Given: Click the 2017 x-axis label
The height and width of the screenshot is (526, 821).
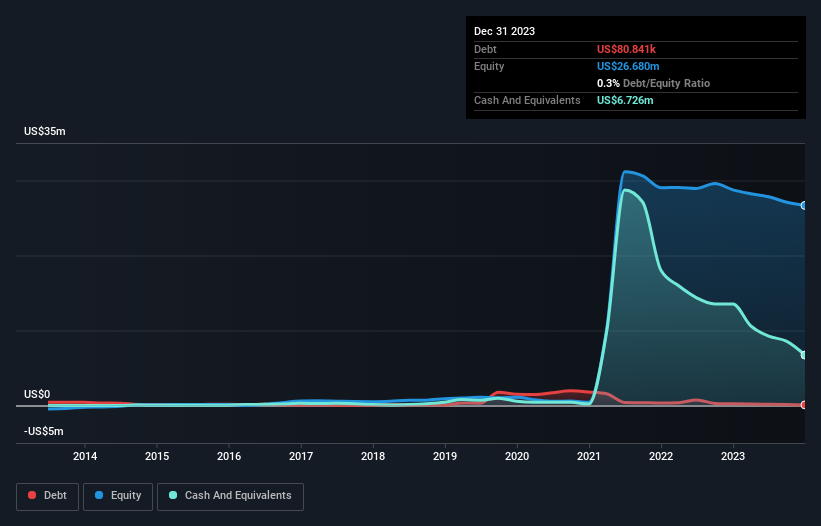Looking at the screenshot, I should (301, 456).
